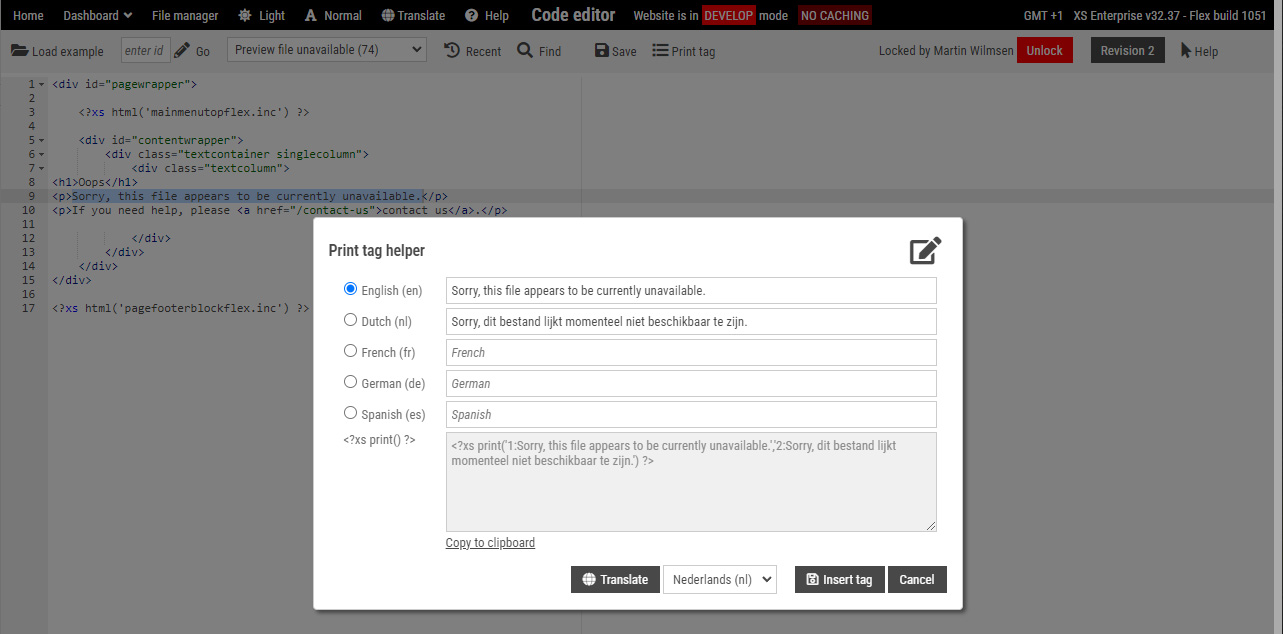Viewport: 1283px width, 634px height.
Task: Click the red Unlock button
Action: pos(1044,50)
